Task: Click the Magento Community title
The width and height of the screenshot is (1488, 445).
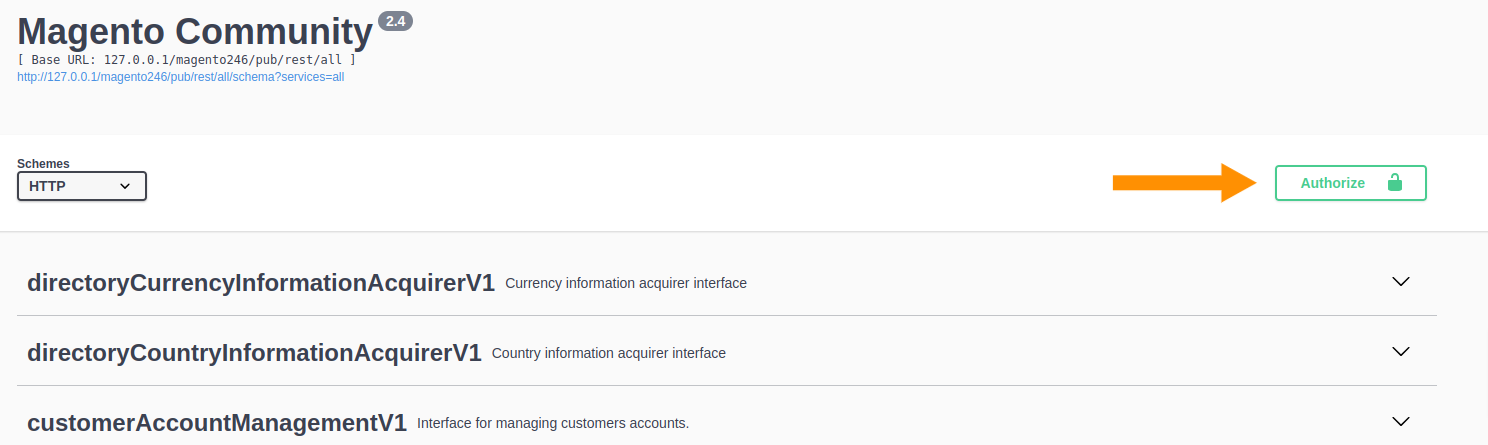Action: point(195,32)
